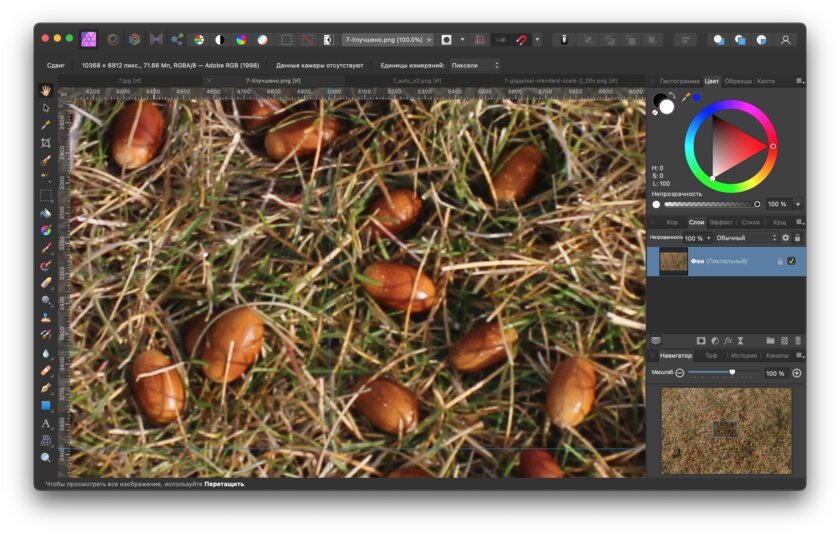The image size is (840, 535).
Task: Select the Move (arrow) tool
Action: pos(46,108)
